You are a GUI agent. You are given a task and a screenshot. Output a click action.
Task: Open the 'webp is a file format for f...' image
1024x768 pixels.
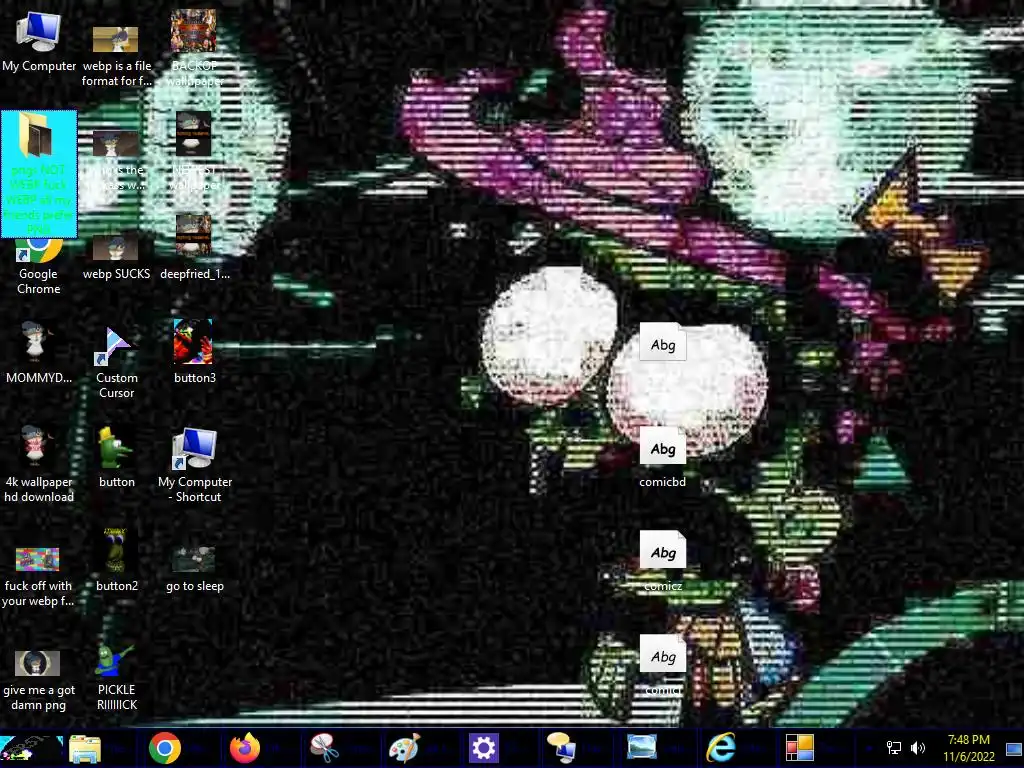click(116, 56)
